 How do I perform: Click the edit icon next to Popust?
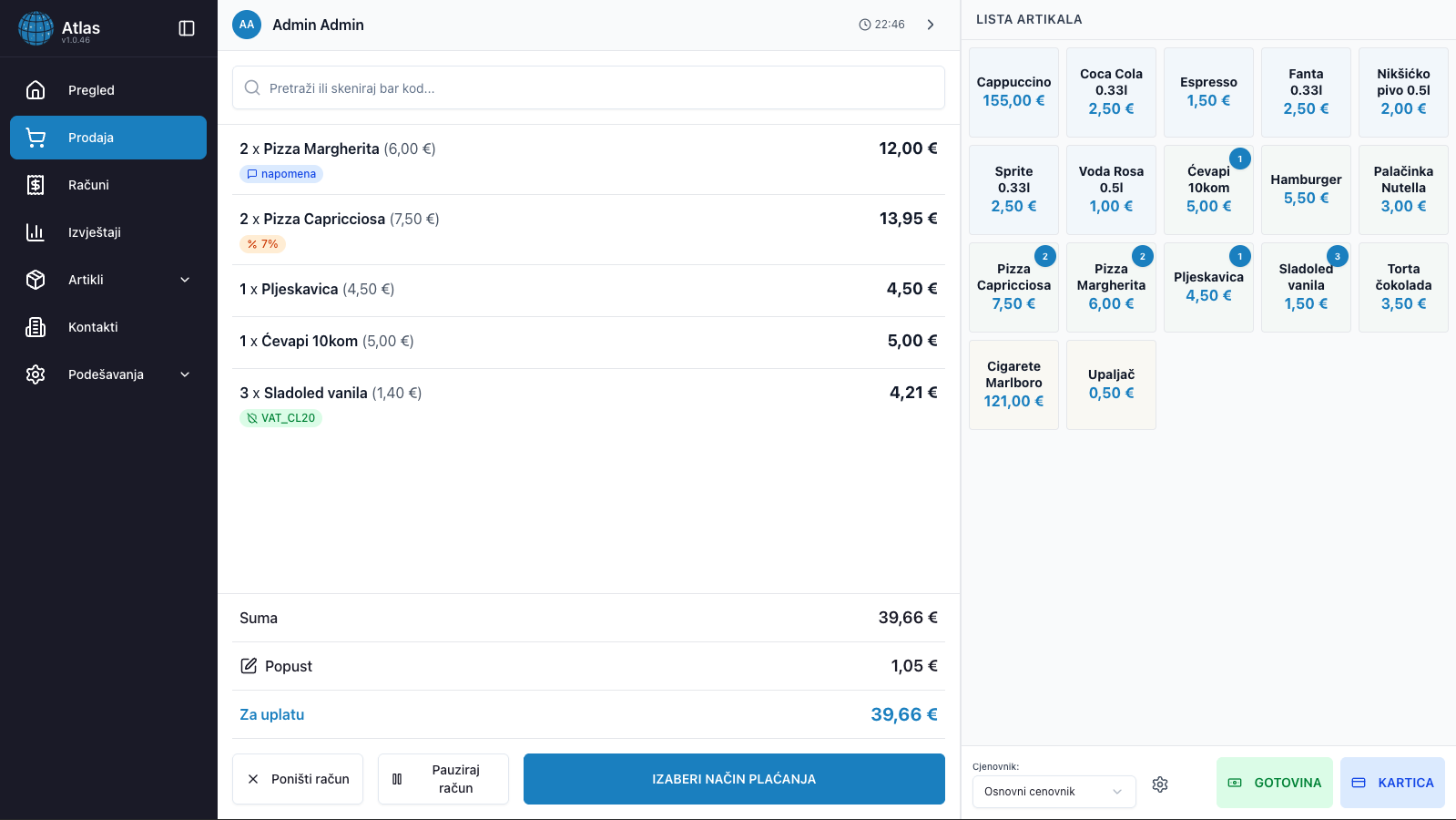coord(249,666)
